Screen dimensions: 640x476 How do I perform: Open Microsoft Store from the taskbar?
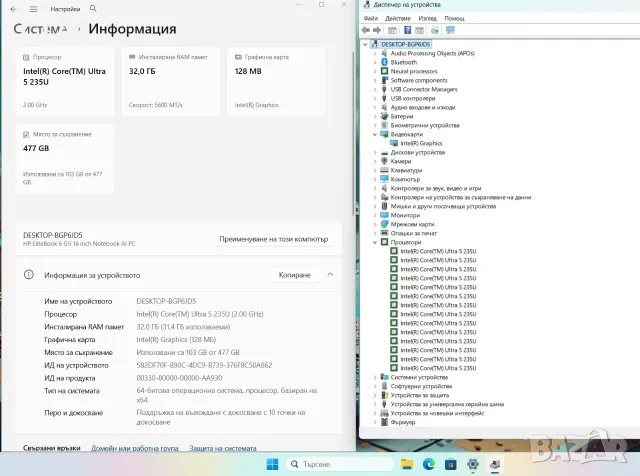pyautogui.click(x=451, y=464)
